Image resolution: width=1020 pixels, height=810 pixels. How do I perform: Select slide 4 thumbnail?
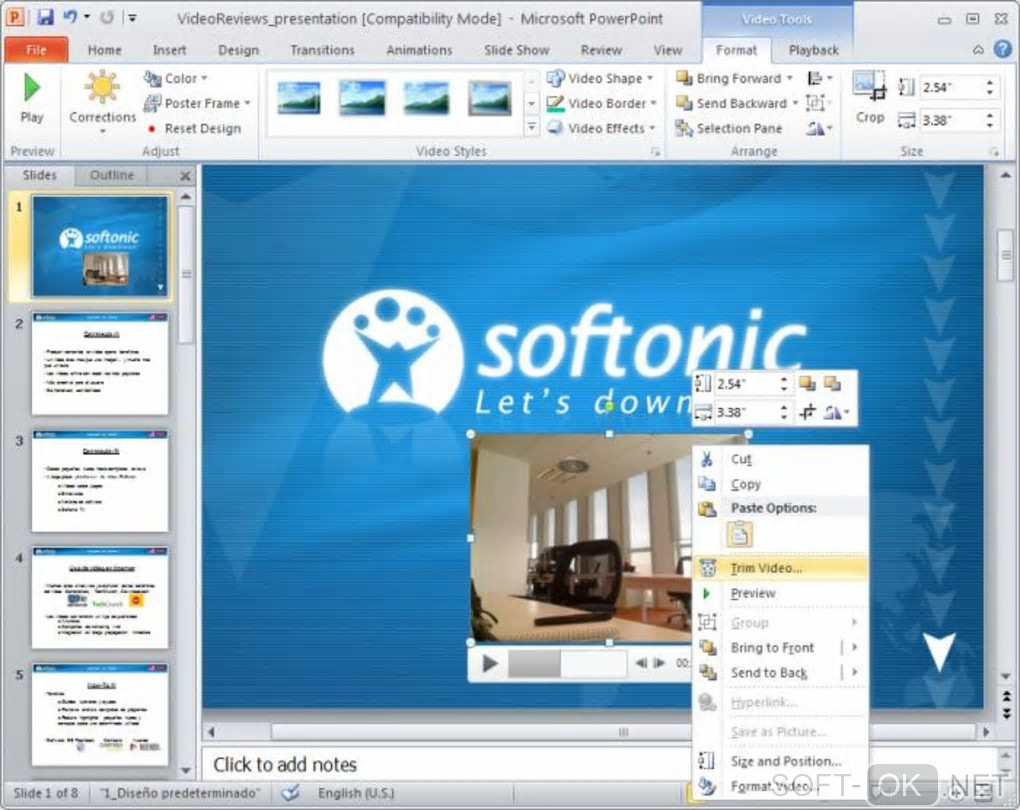click(100, 598)
